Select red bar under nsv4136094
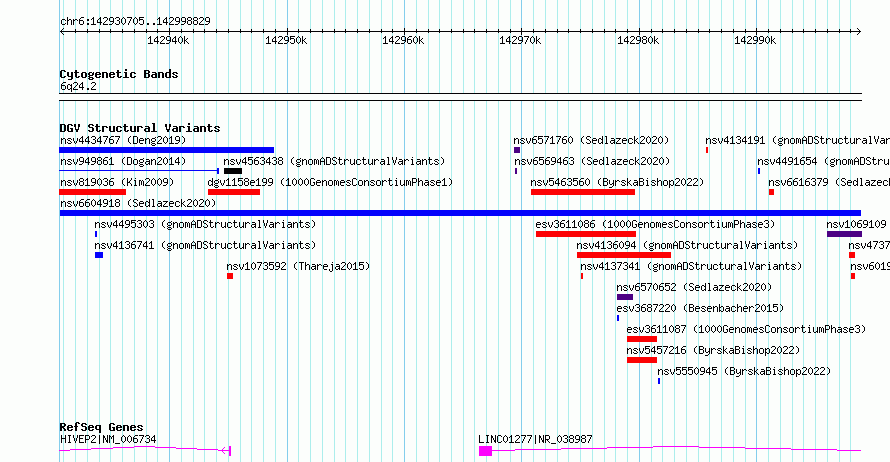Viewport: 890px width, 462px height. (x=624, y=255)
